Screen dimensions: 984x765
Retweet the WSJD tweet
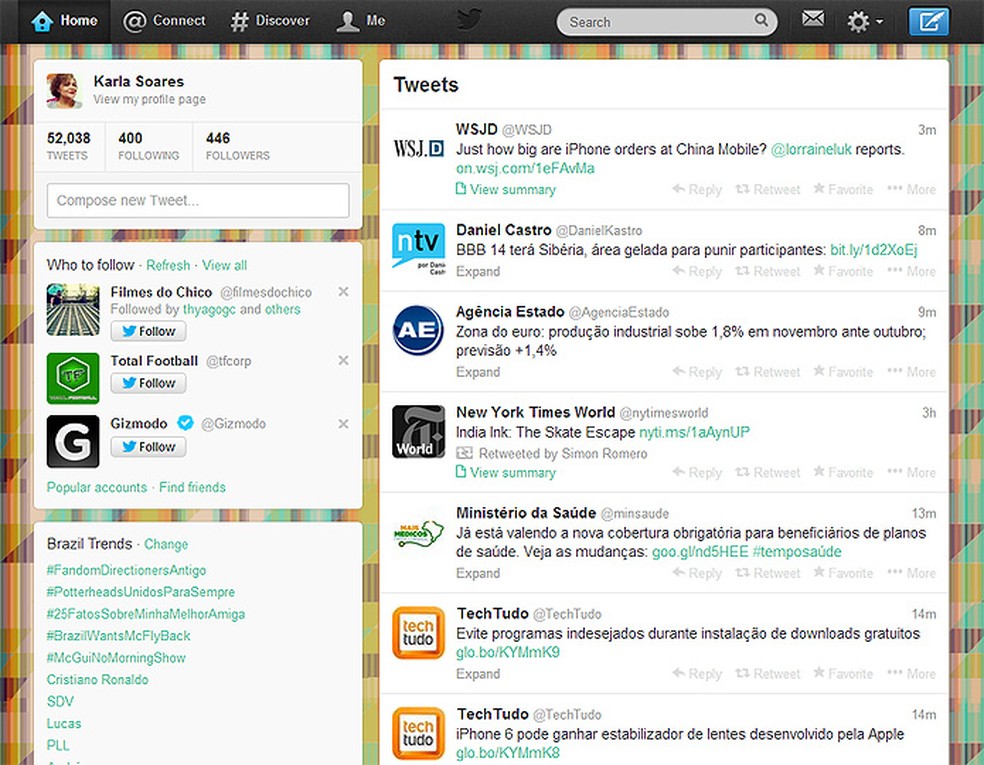[767, 190]
